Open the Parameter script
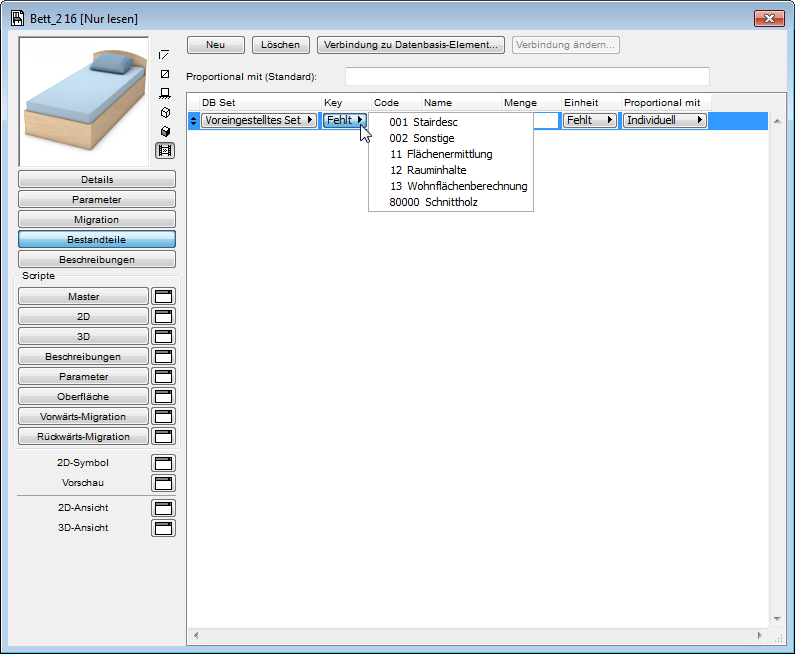Image resolution: width=795 pixels, height=654 pixels. [x=84, y=377]
